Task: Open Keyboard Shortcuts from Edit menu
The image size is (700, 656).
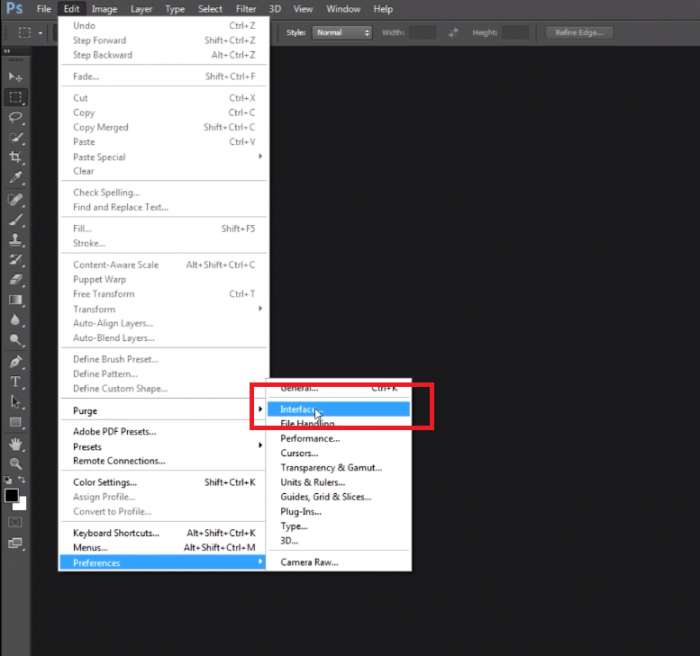Action: (x=116, y=533)
